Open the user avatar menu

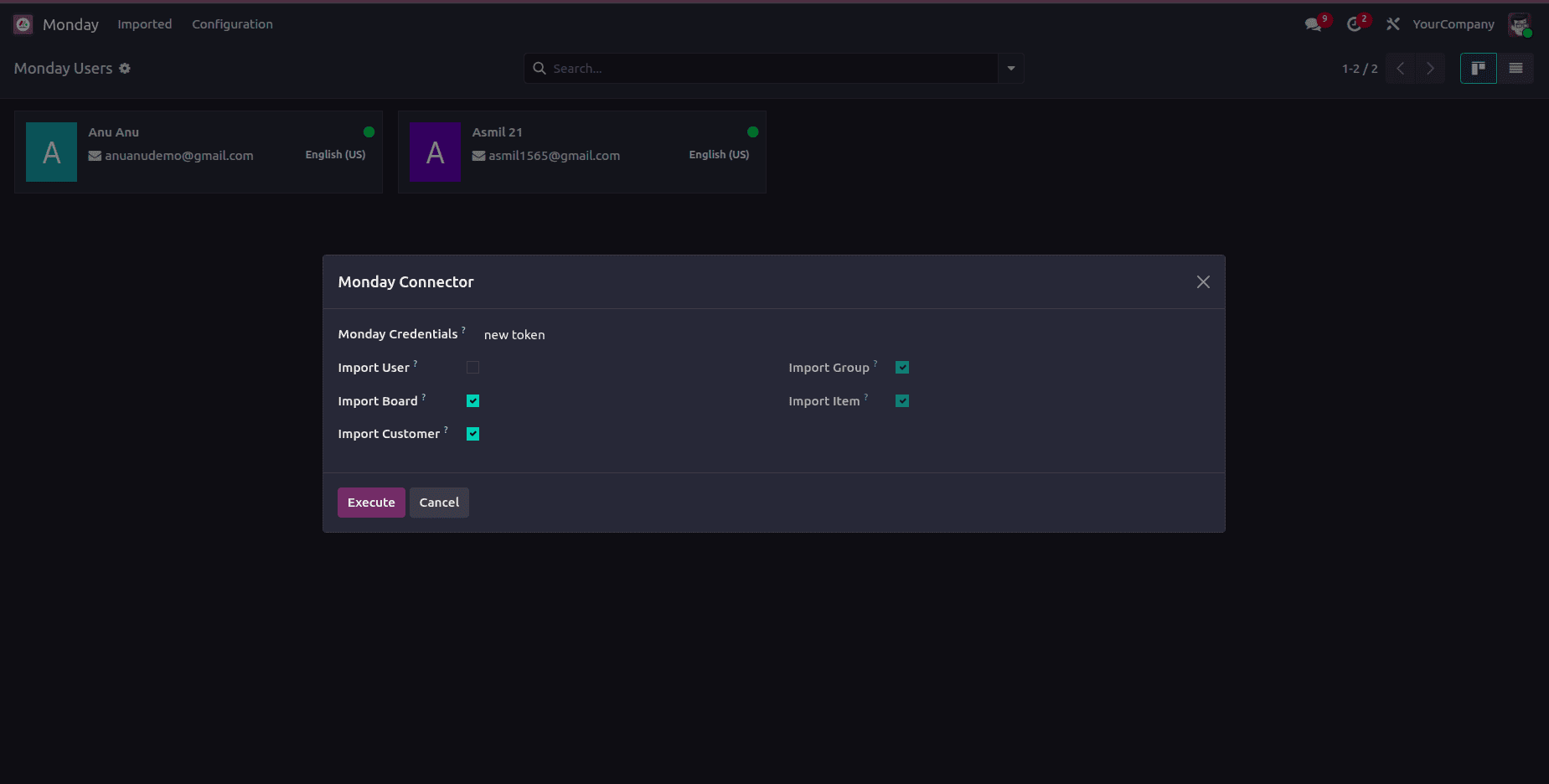coord(1520,24)
